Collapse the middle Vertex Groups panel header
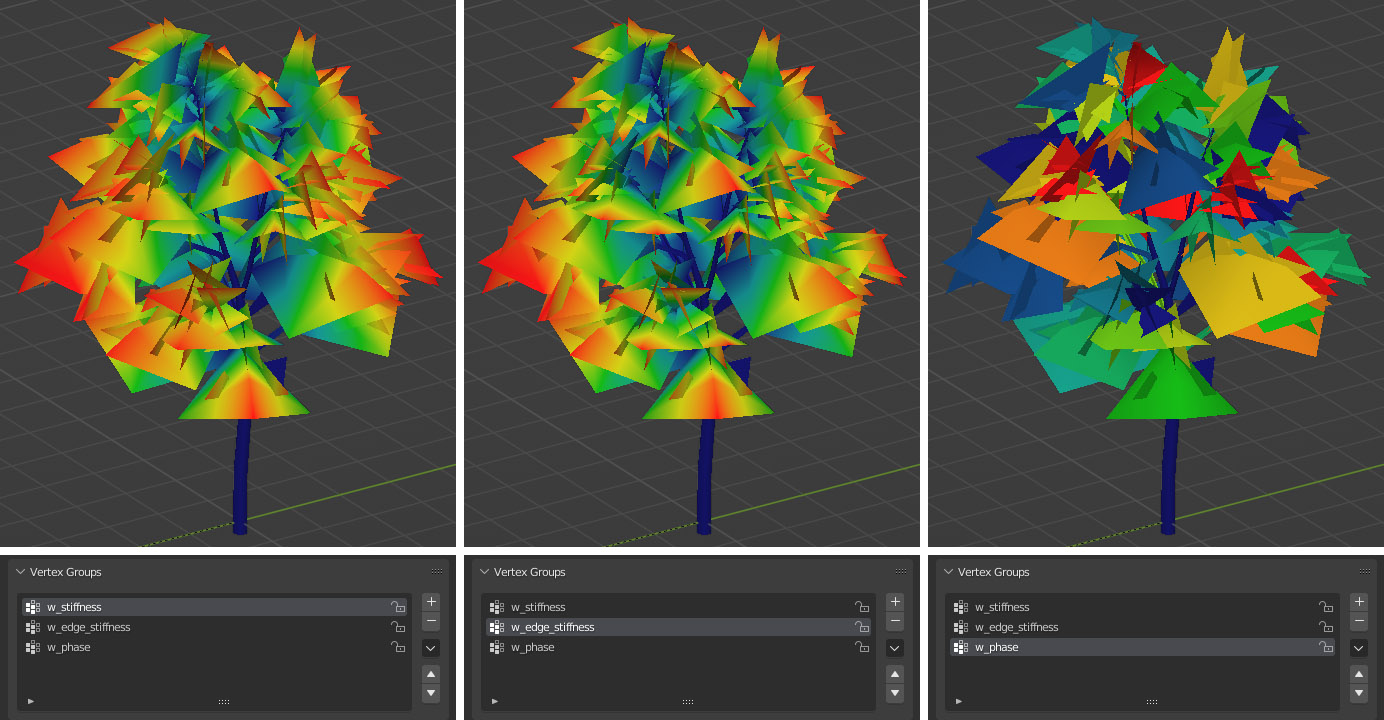This screenshot has width=1384, height=720. pos(485,572)
